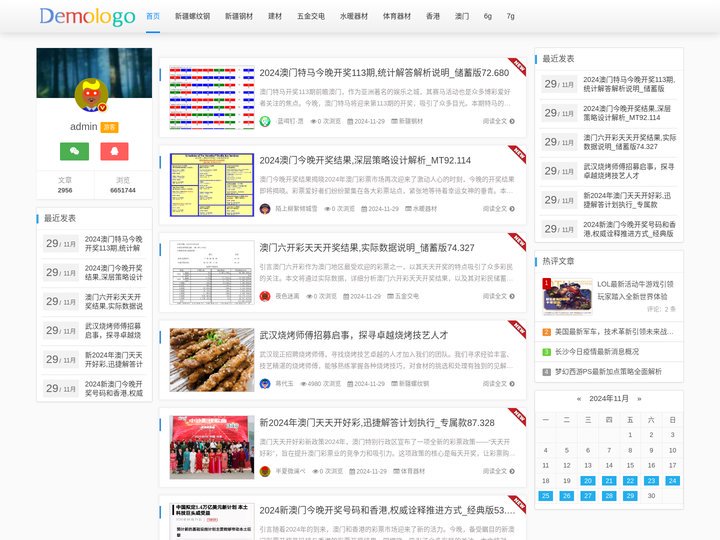Select calendar date 25
This screenshot has width=720, height=540.
(x=546, y=496)
